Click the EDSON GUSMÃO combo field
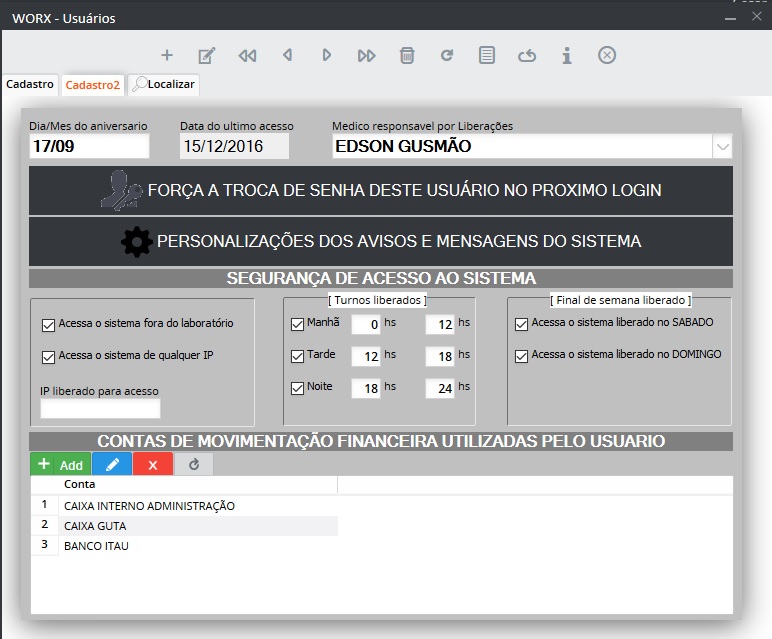This screenshot has width=772, height=639. [522, 146]
